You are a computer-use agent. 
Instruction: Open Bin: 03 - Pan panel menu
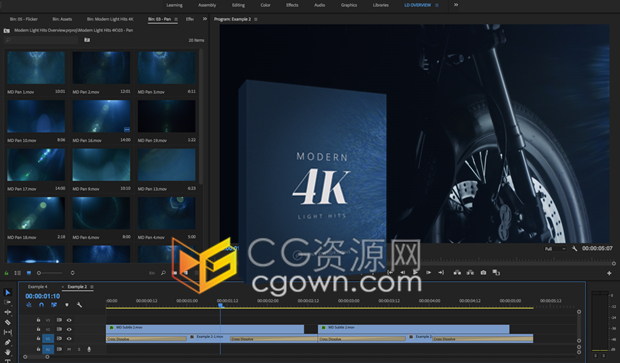(176, 19)
